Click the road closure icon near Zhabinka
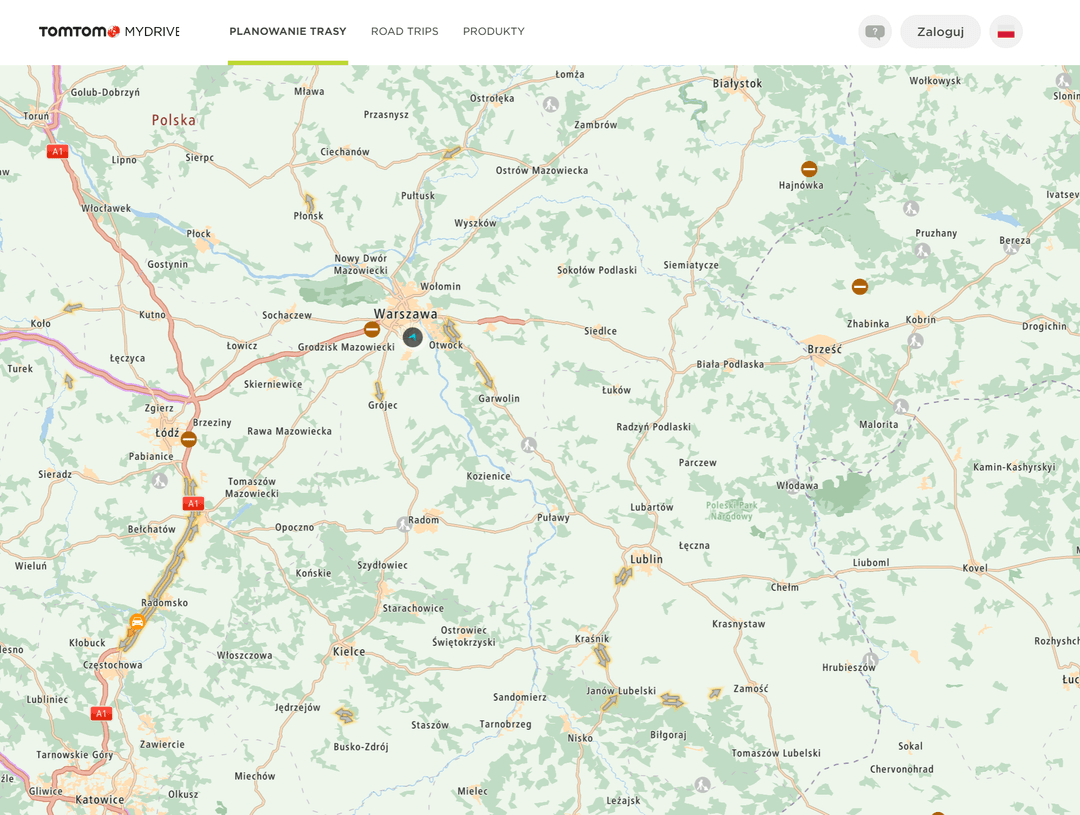 pos(861,286)
